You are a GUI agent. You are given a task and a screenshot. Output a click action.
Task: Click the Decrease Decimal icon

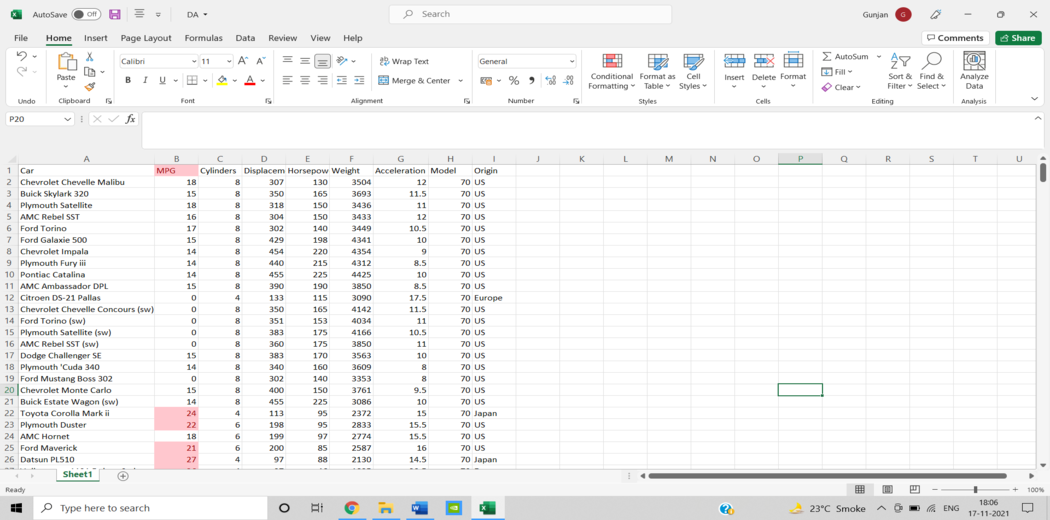[x=568, y=80]
